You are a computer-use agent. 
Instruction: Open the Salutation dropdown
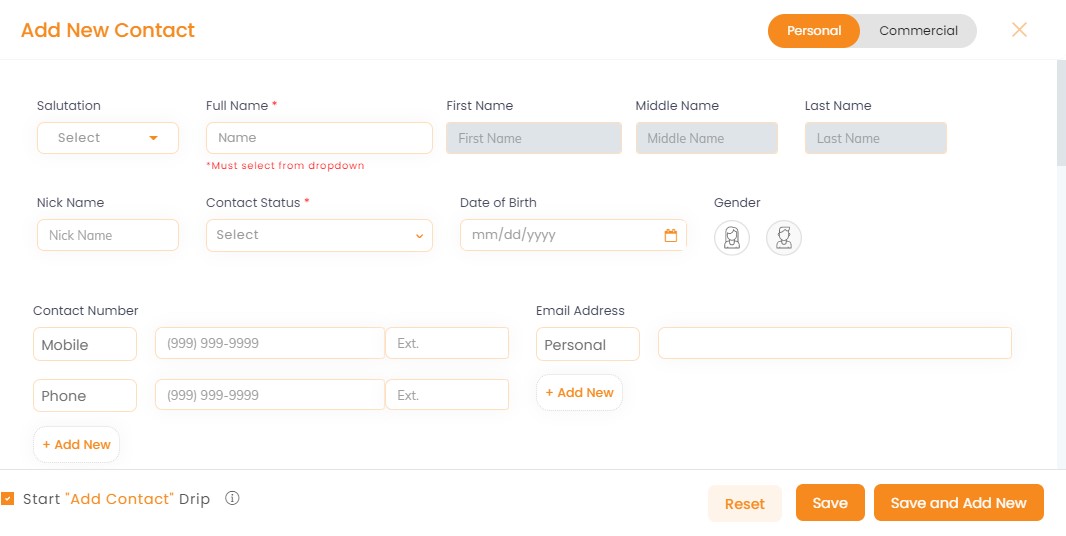pos(108,138)
